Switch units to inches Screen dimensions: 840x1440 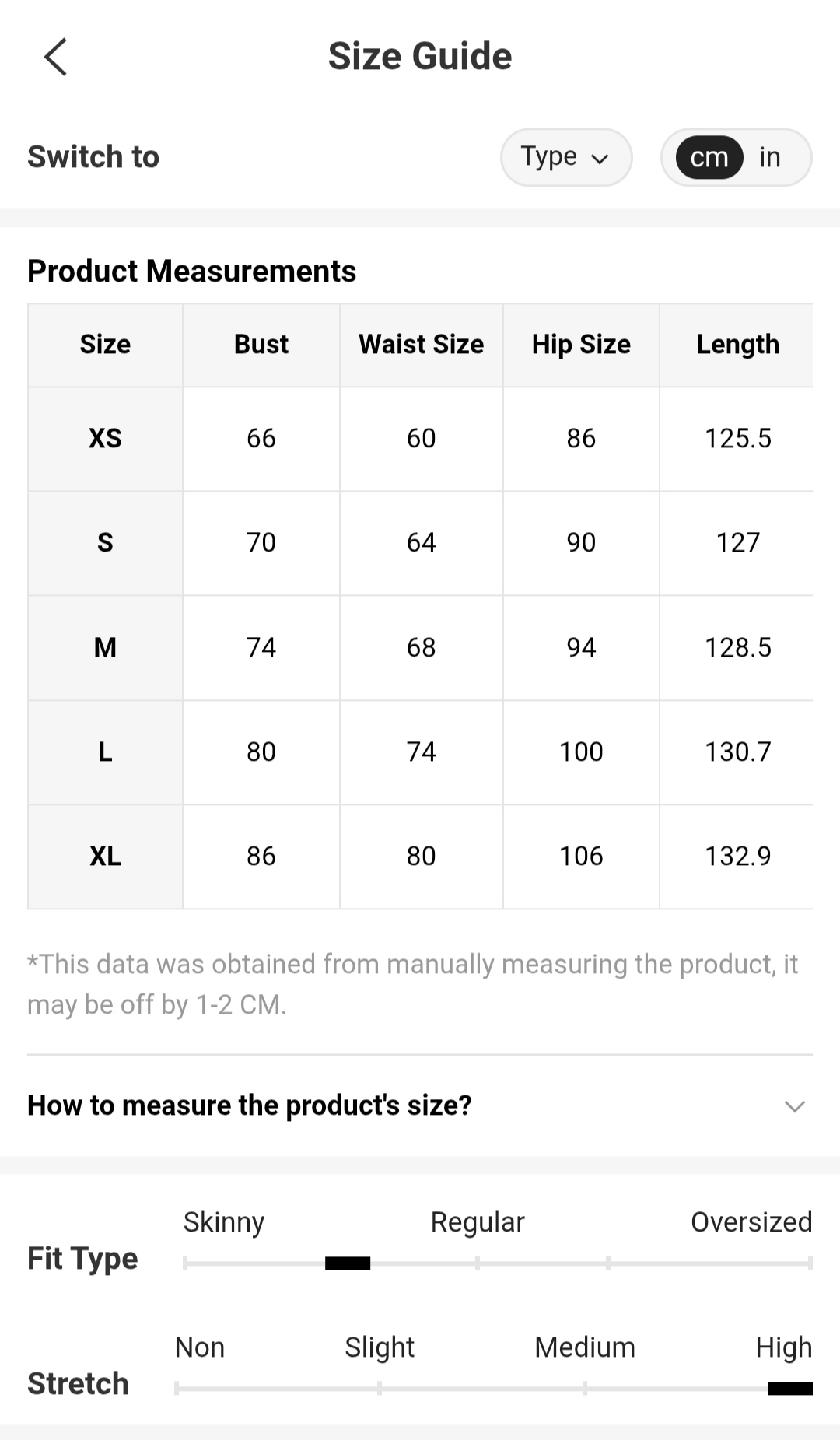tap(769, 157)
